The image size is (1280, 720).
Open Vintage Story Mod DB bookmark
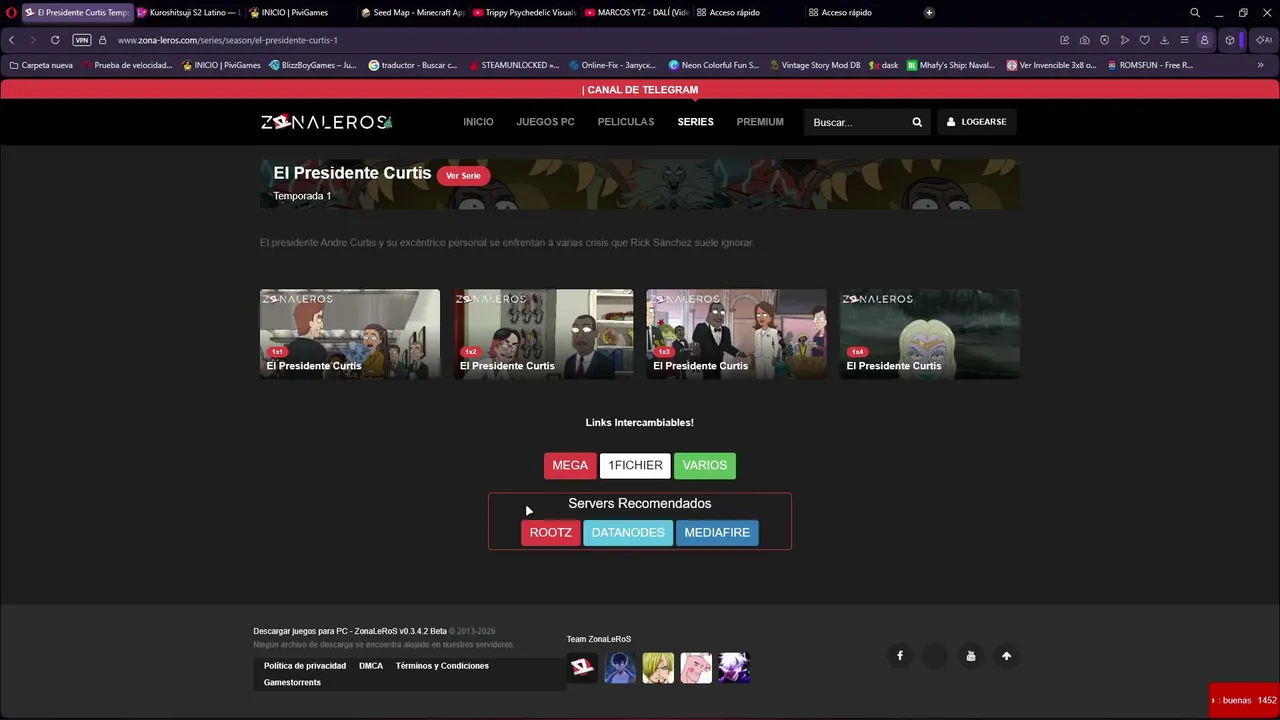(x=815, y=65)
